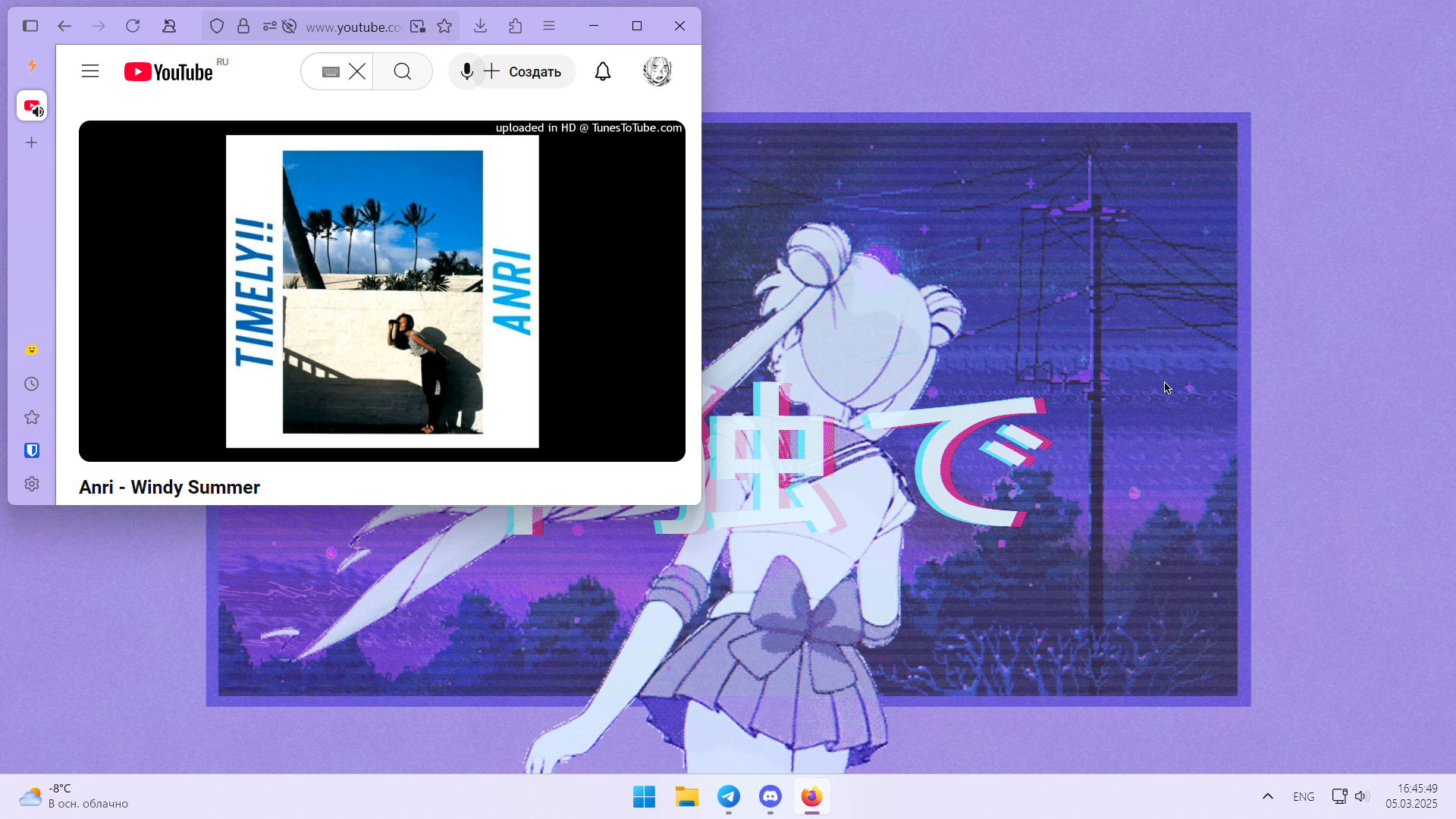Go forward to the next page

[99, 26]
